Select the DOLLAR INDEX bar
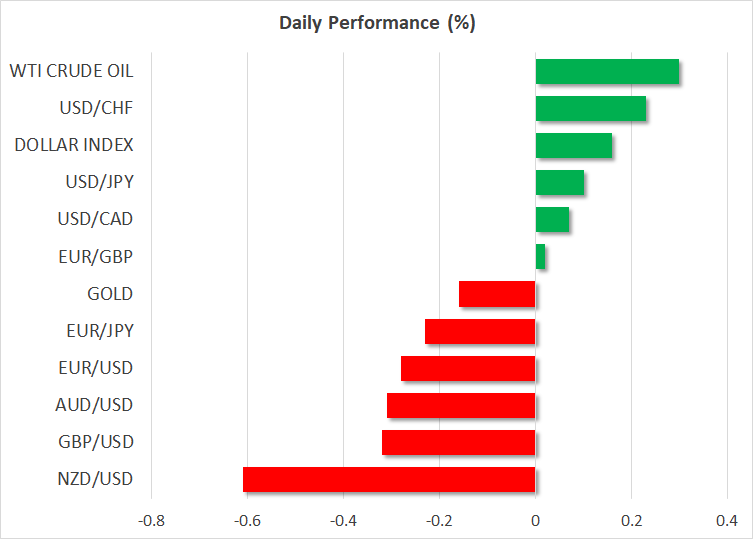Screen dimensions: 753x539 (x=573, y=146)
